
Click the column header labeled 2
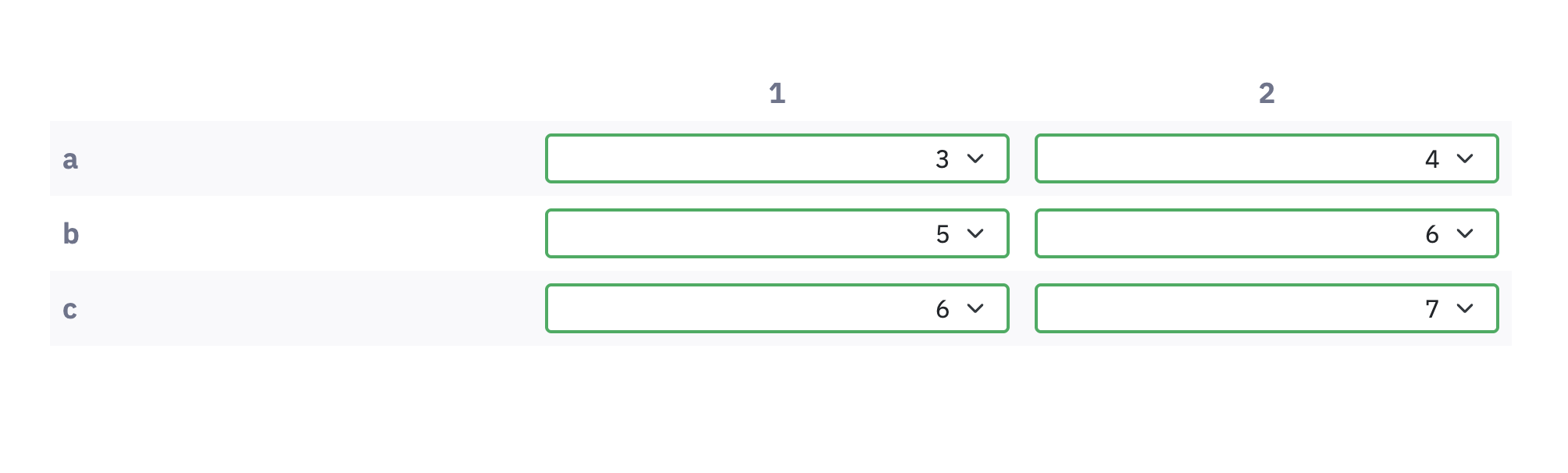click(1267, 94)
